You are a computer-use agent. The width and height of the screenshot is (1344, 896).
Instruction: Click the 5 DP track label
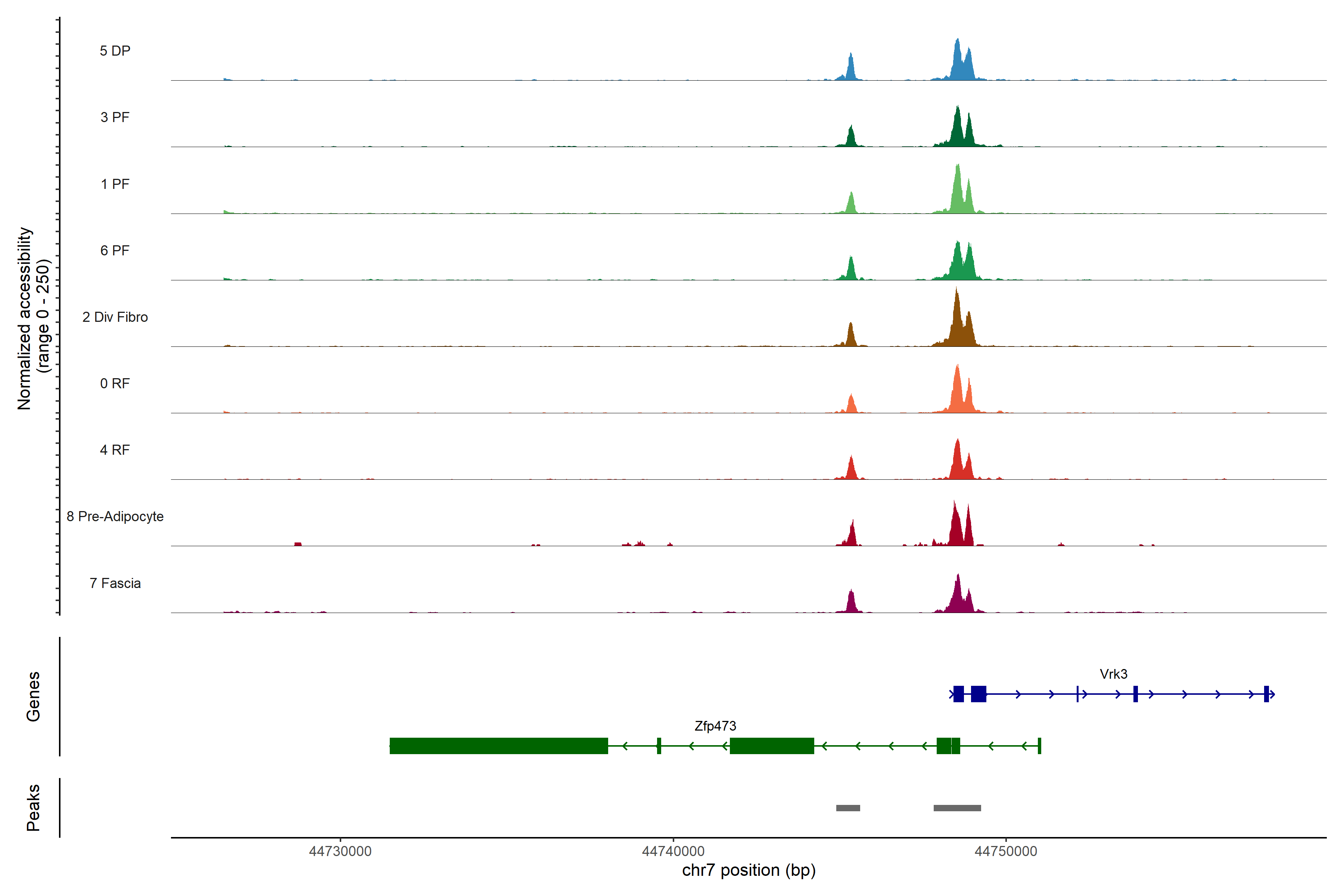[x=115, y=51]
